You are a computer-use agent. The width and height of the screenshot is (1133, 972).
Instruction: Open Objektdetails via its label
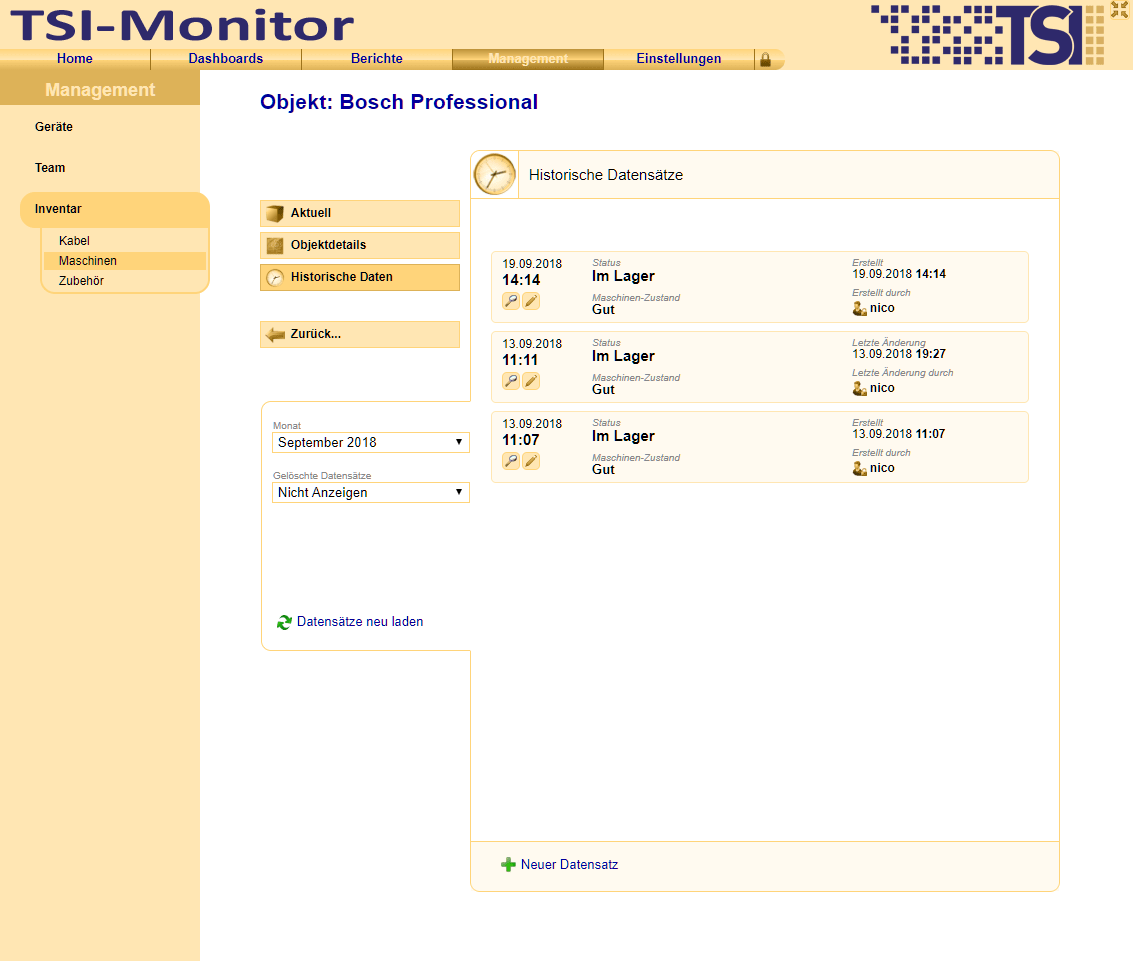point(328,245)
